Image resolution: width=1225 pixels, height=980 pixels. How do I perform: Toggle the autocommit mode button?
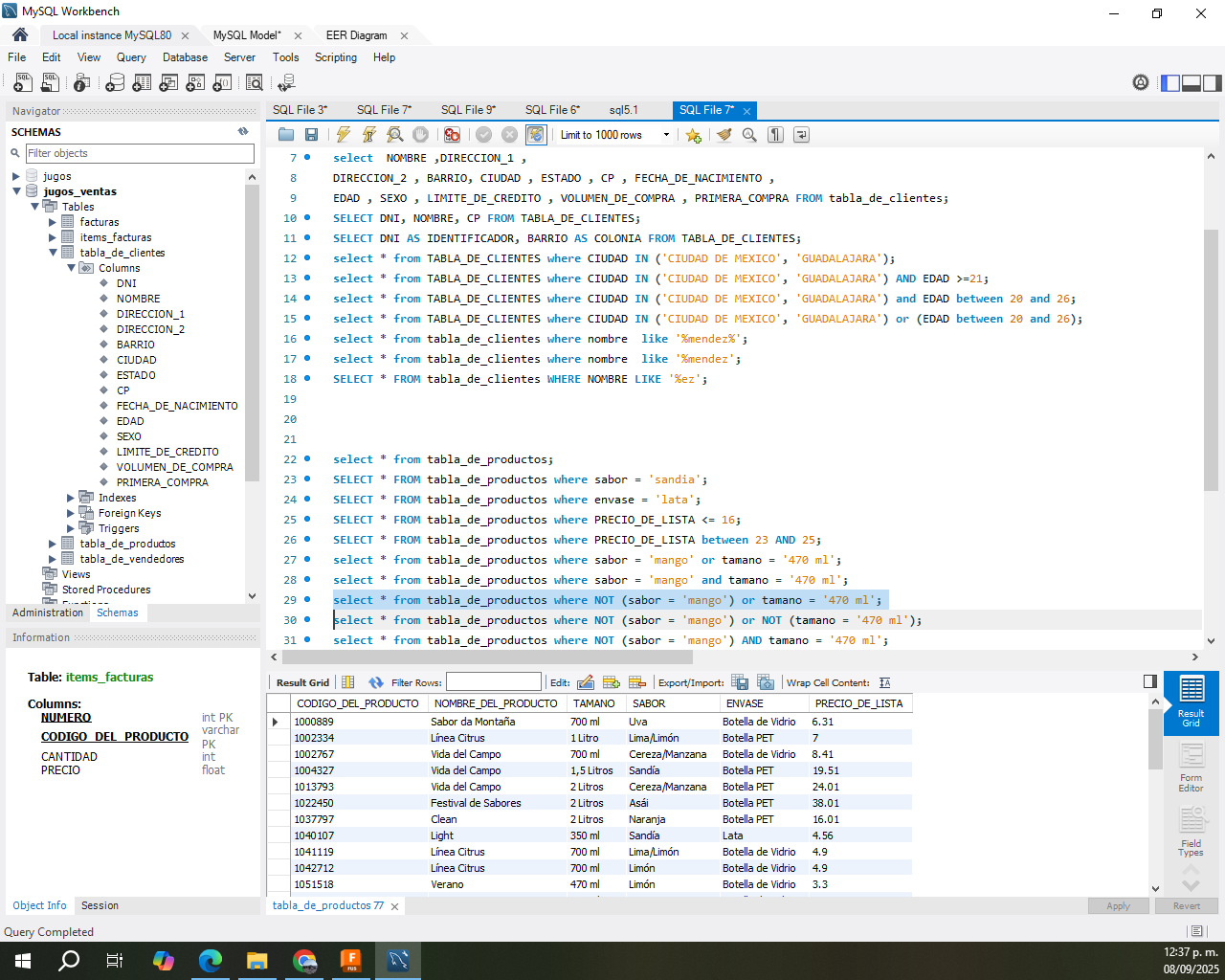pyautogui.click(x=536, y=135)
